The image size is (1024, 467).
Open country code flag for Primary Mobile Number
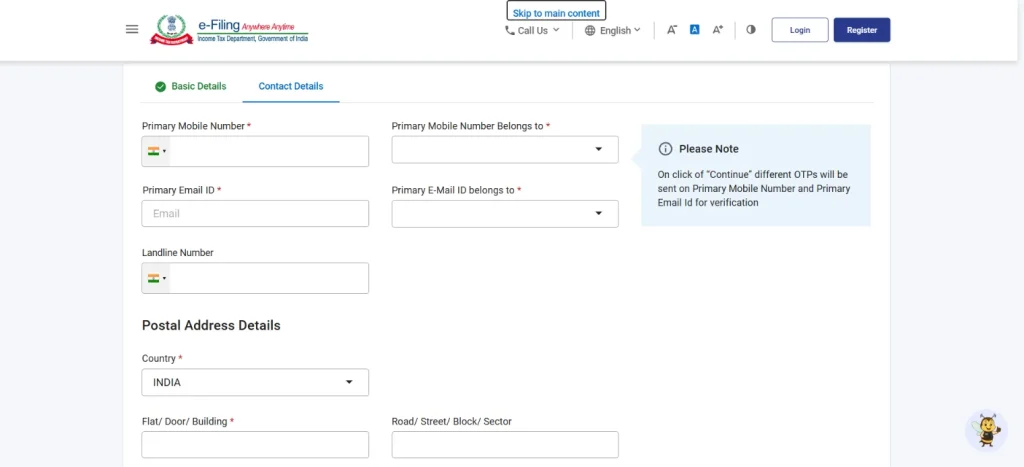point(156,152)
